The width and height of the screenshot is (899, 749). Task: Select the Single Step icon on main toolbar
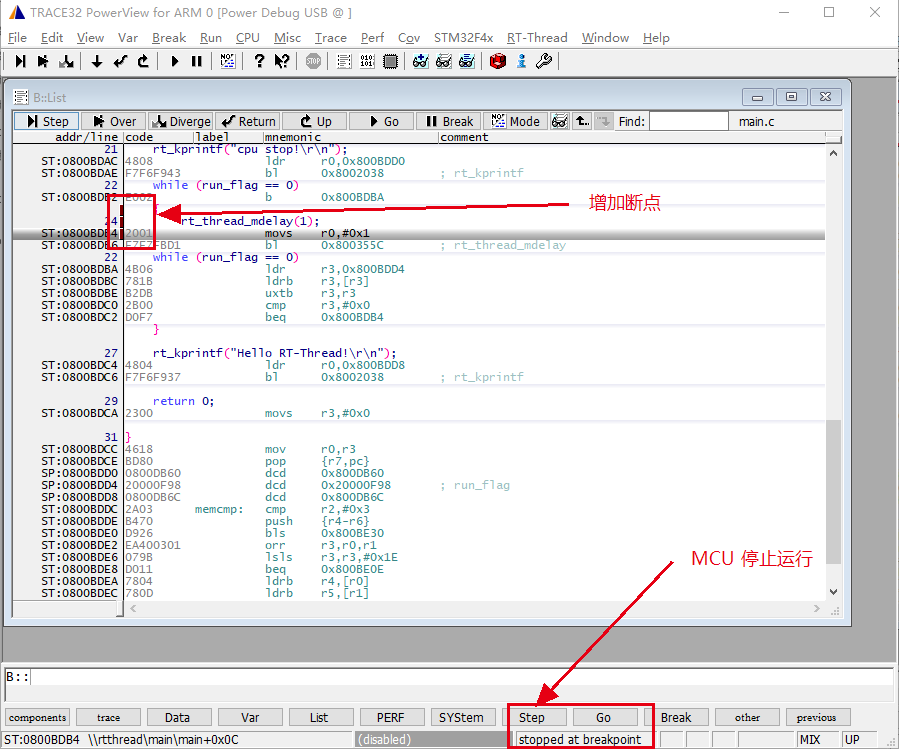pos(20,61)
